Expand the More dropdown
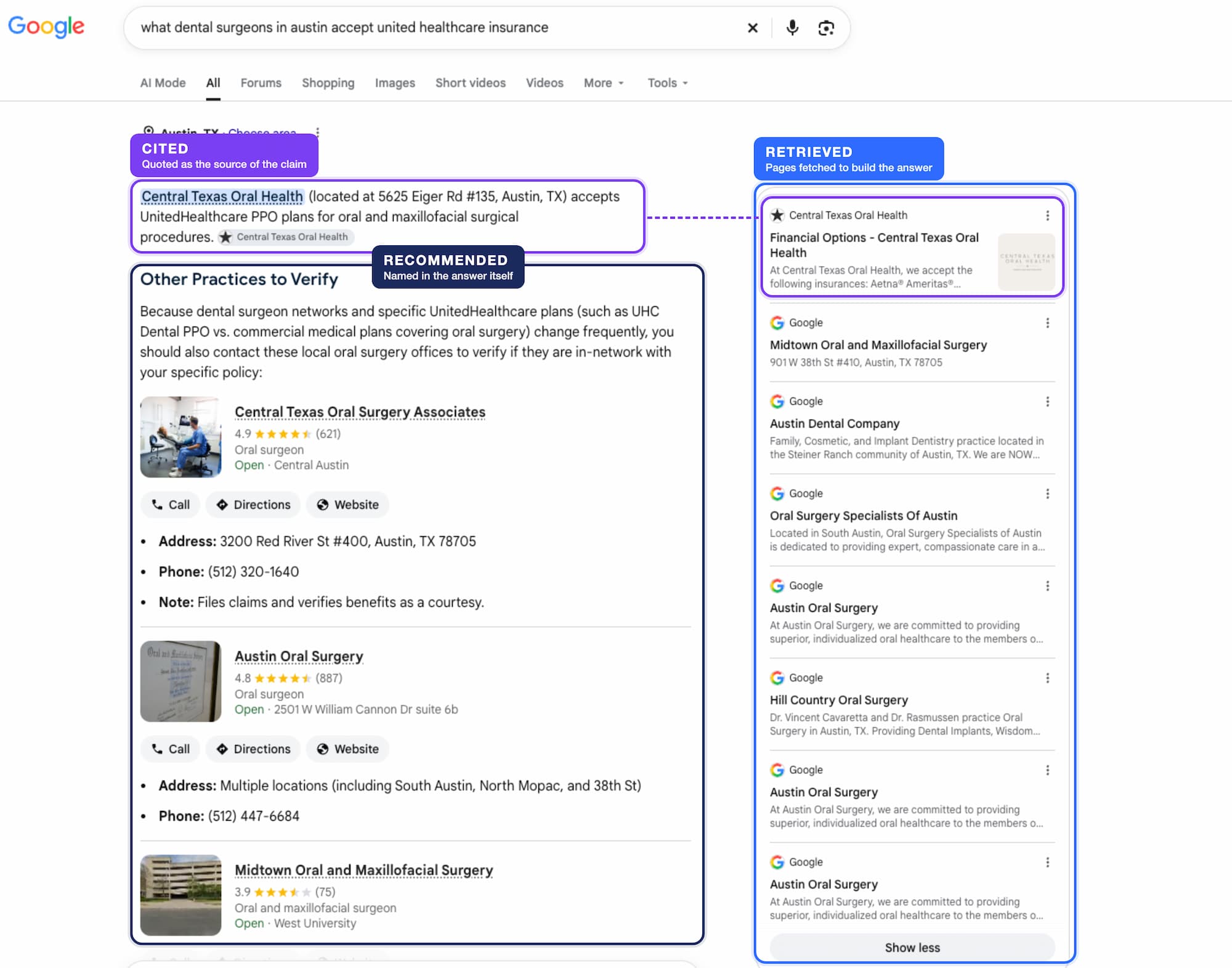This screenshot has width=1232, height=968. point(604,83)
